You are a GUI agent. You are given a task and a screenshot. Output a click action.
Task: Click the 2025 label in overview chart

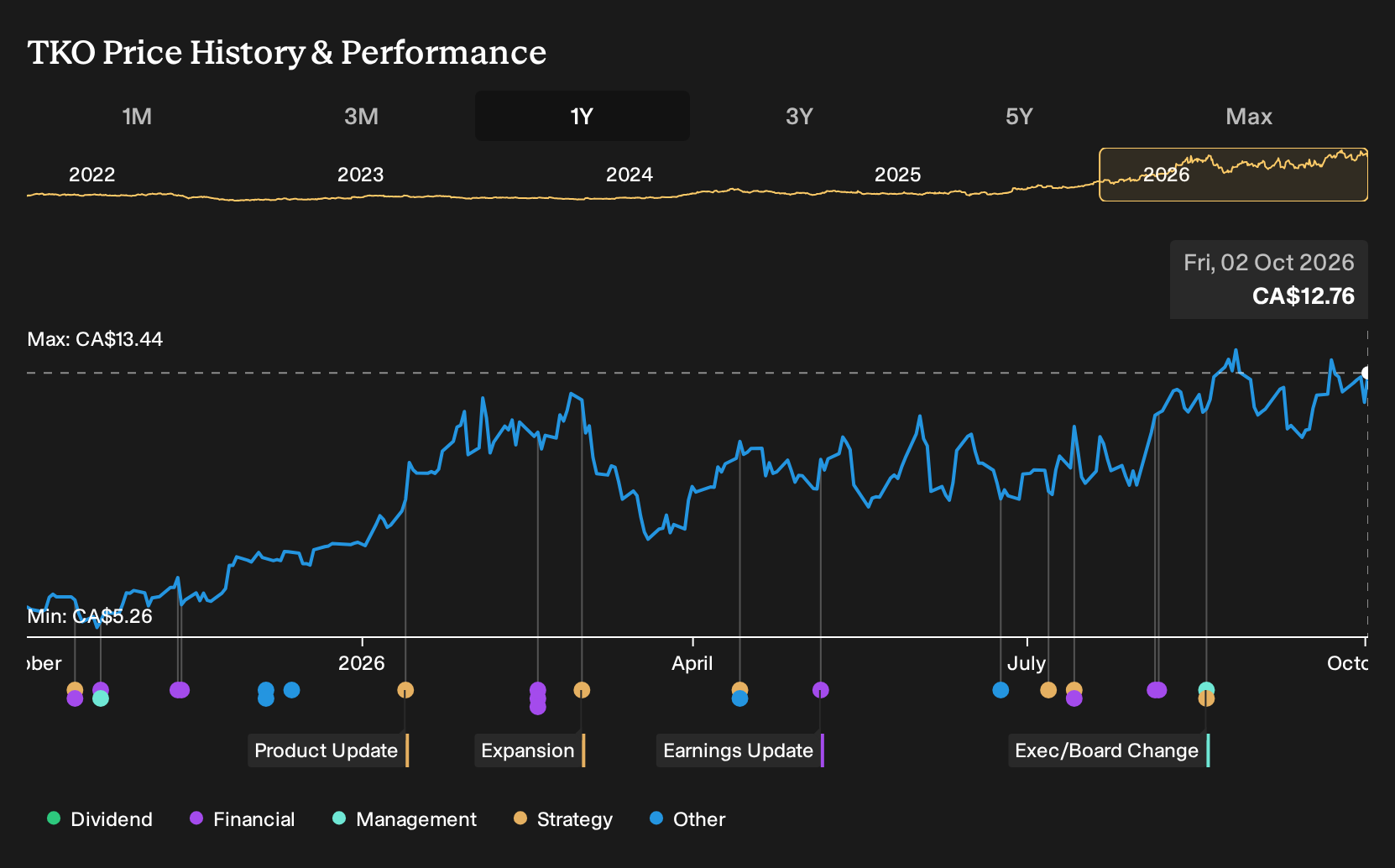[898, 175]
